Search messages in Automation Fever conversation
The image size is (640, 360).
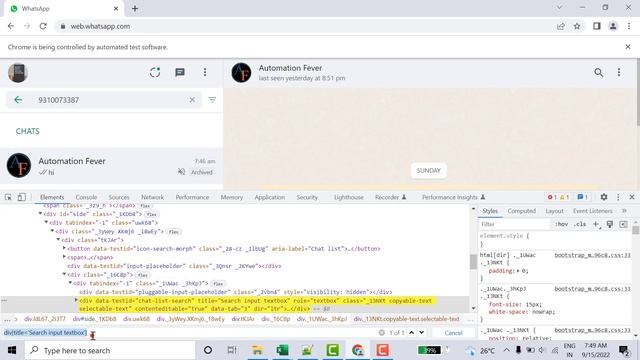click(598, 73)
